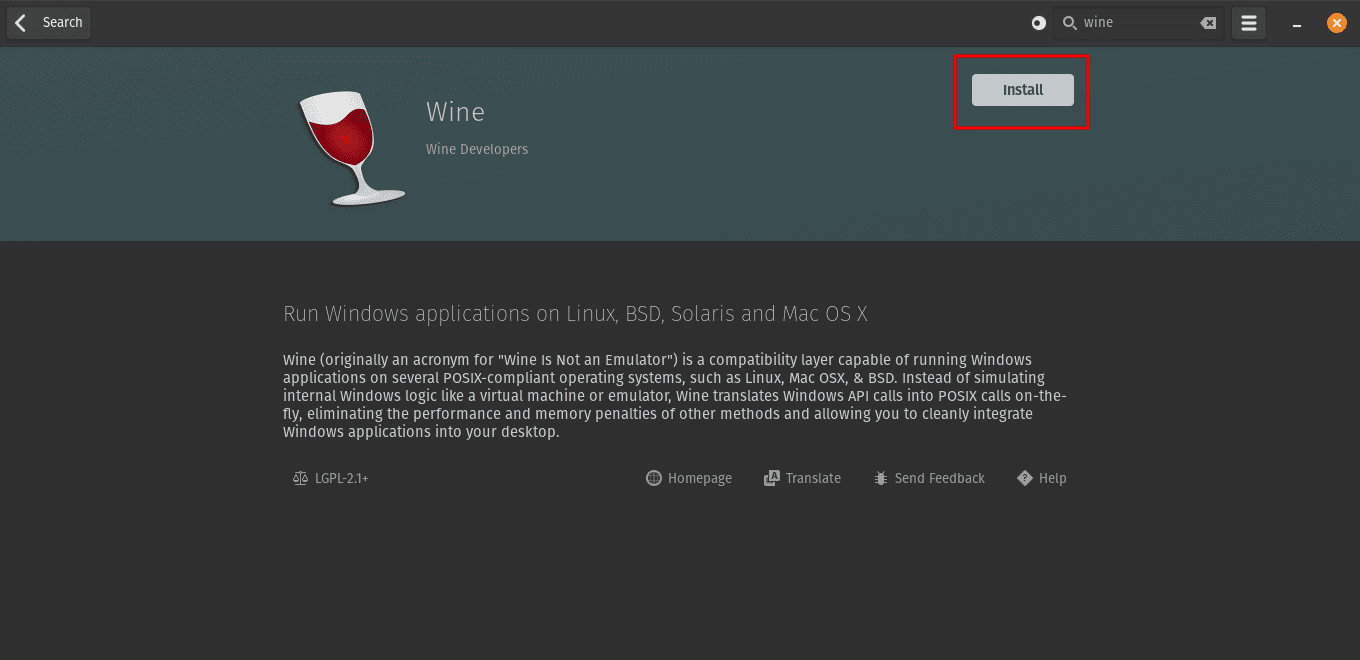Go back using the Search back button
Viewport: 1360px width, 660px height.
click(x=48, y=22)
